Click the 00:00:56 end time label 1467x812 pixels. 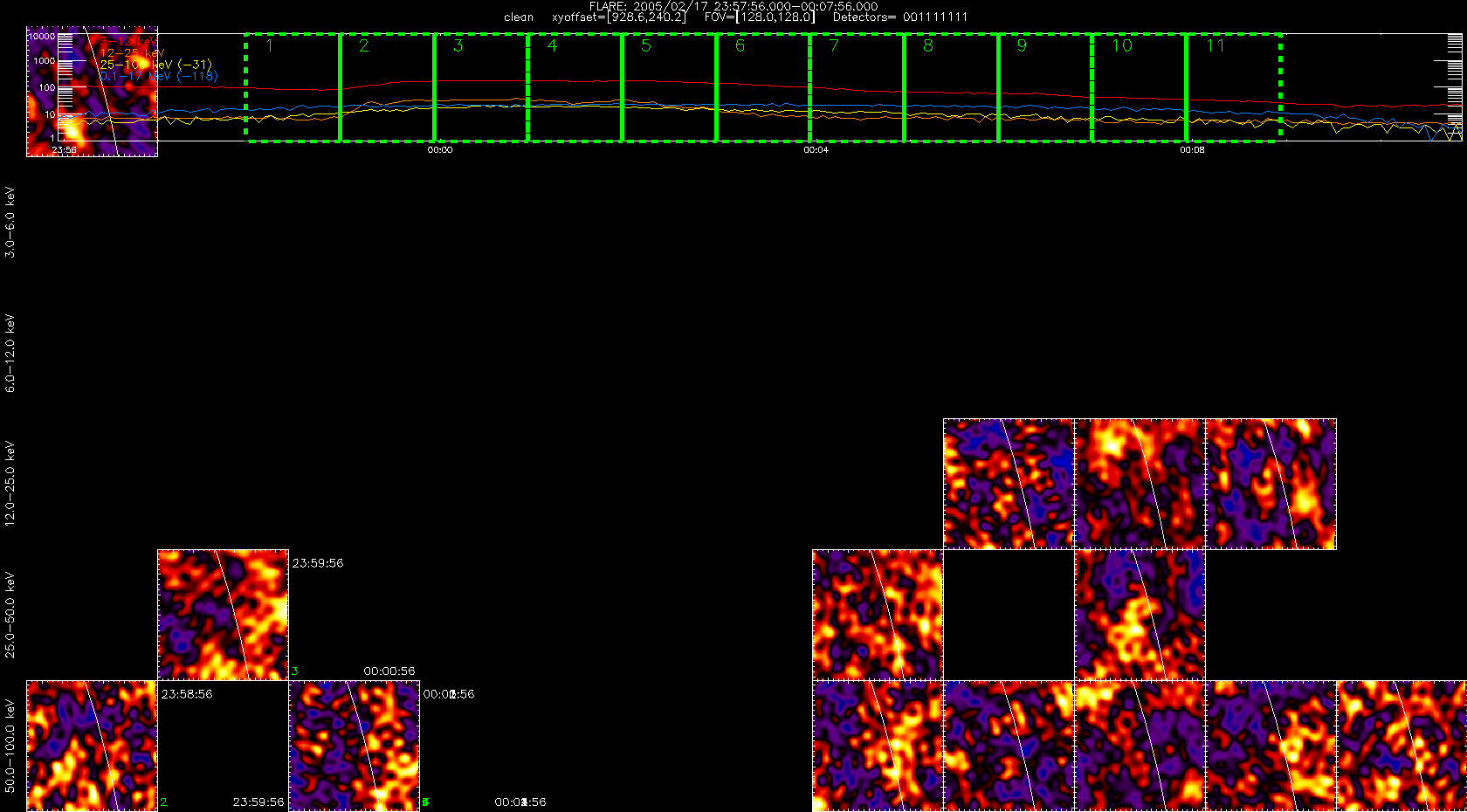pyautogui.click(x=389, y=671)
